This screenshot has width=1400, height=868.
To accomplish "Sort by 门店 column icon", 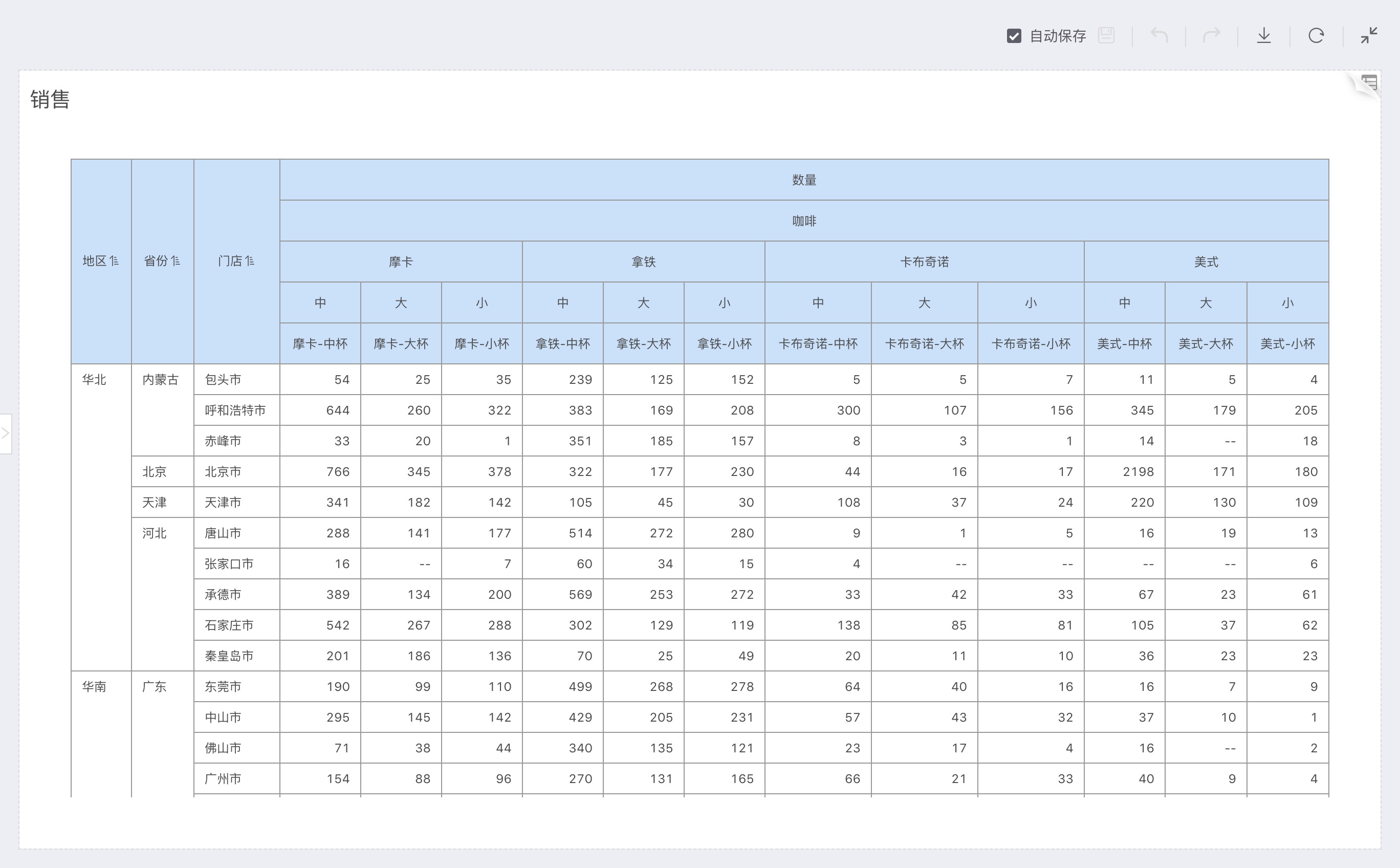I will [x=249, y=261].
